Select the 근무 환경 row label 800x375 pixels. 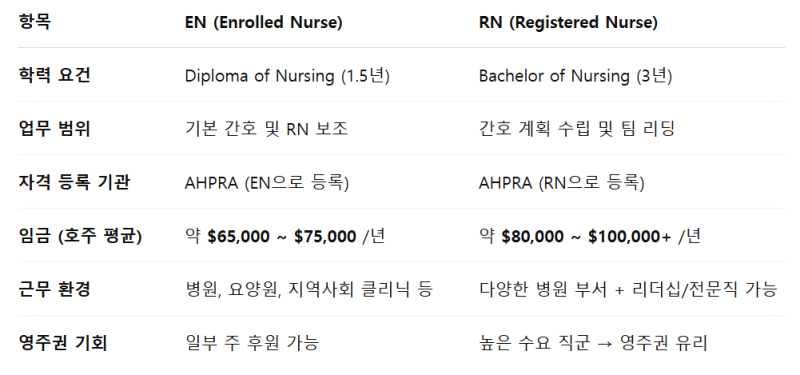(55, 289)
